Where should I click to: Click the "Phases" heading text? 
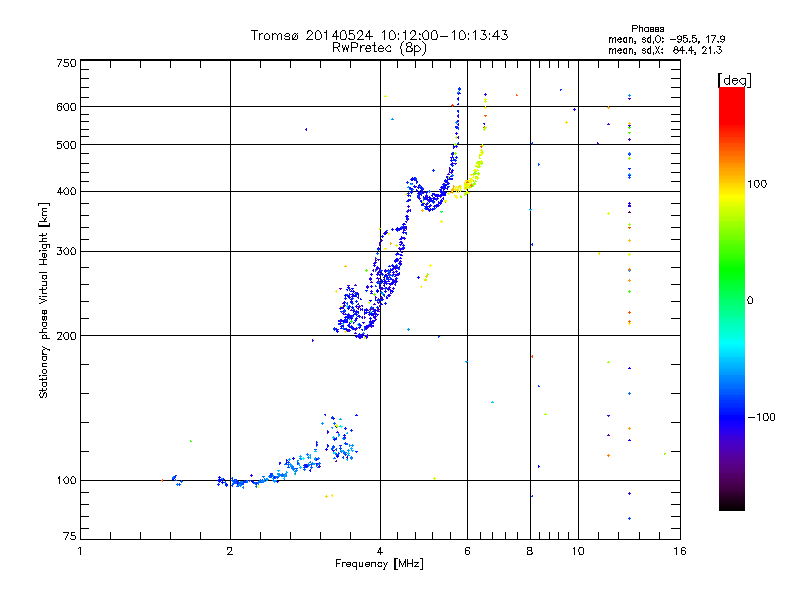point(647,29)
